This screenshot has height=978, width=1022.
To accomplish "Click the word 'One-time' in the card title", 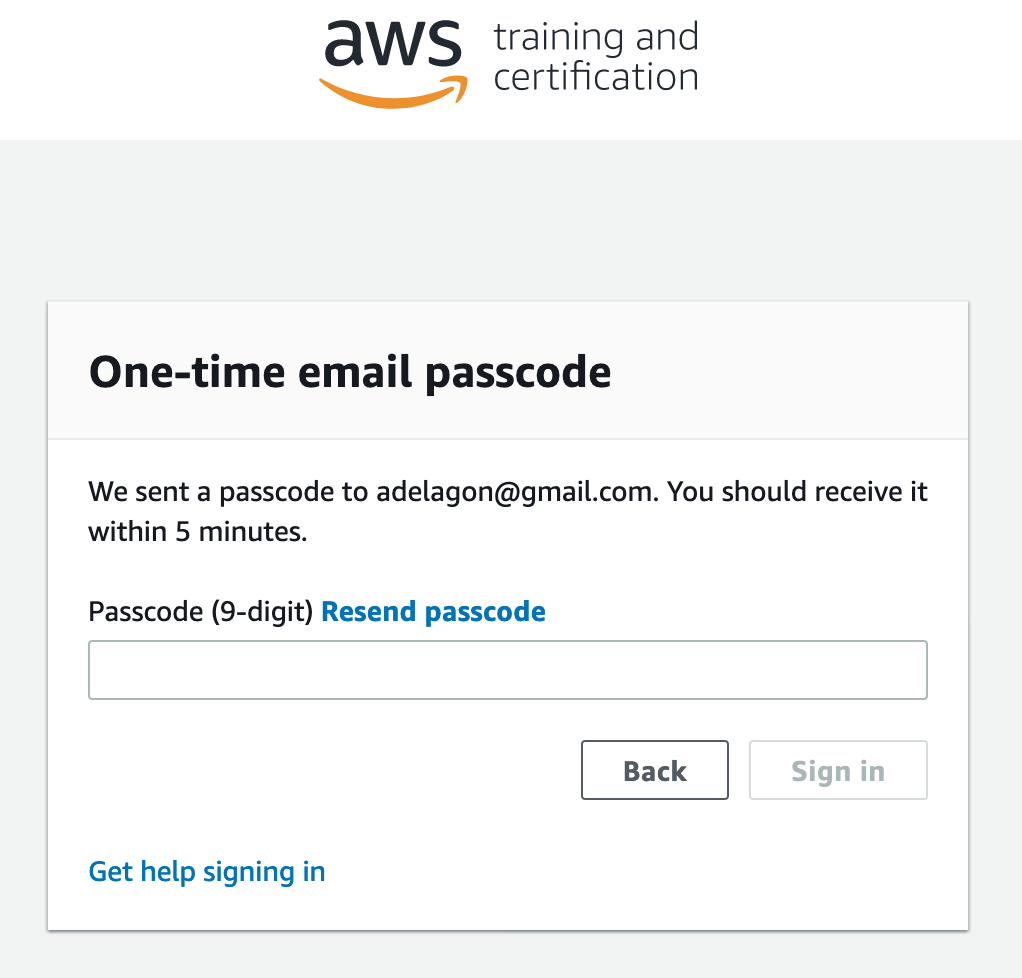I will point(187,372).
